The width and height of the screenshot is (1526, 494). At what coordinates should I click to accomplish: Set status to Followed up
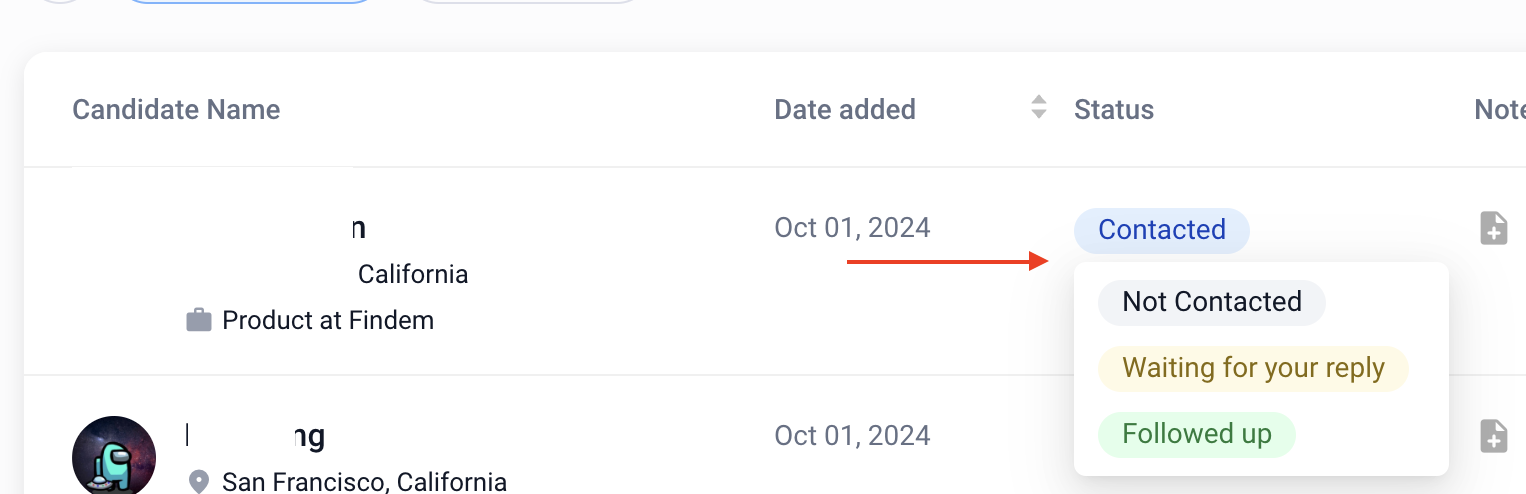click(x=1196, y=434)
